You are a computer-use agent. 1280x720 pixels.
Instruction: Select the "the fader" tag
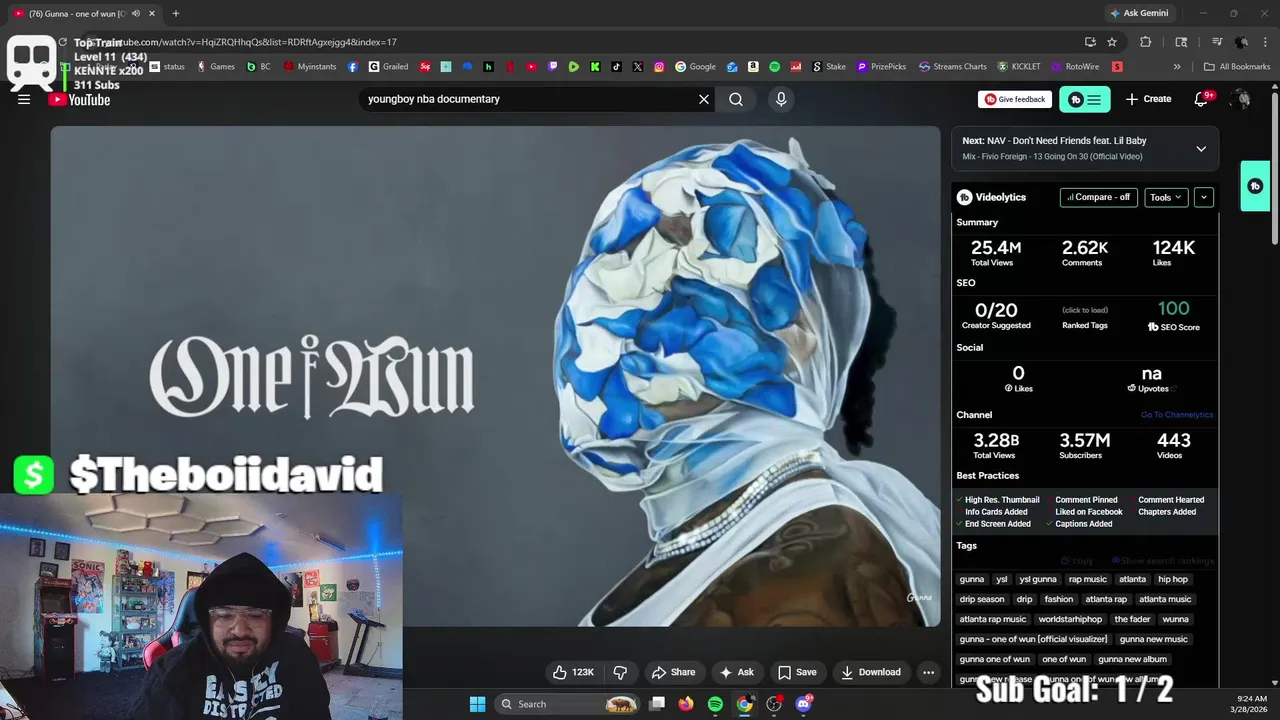click(1132, 619)
